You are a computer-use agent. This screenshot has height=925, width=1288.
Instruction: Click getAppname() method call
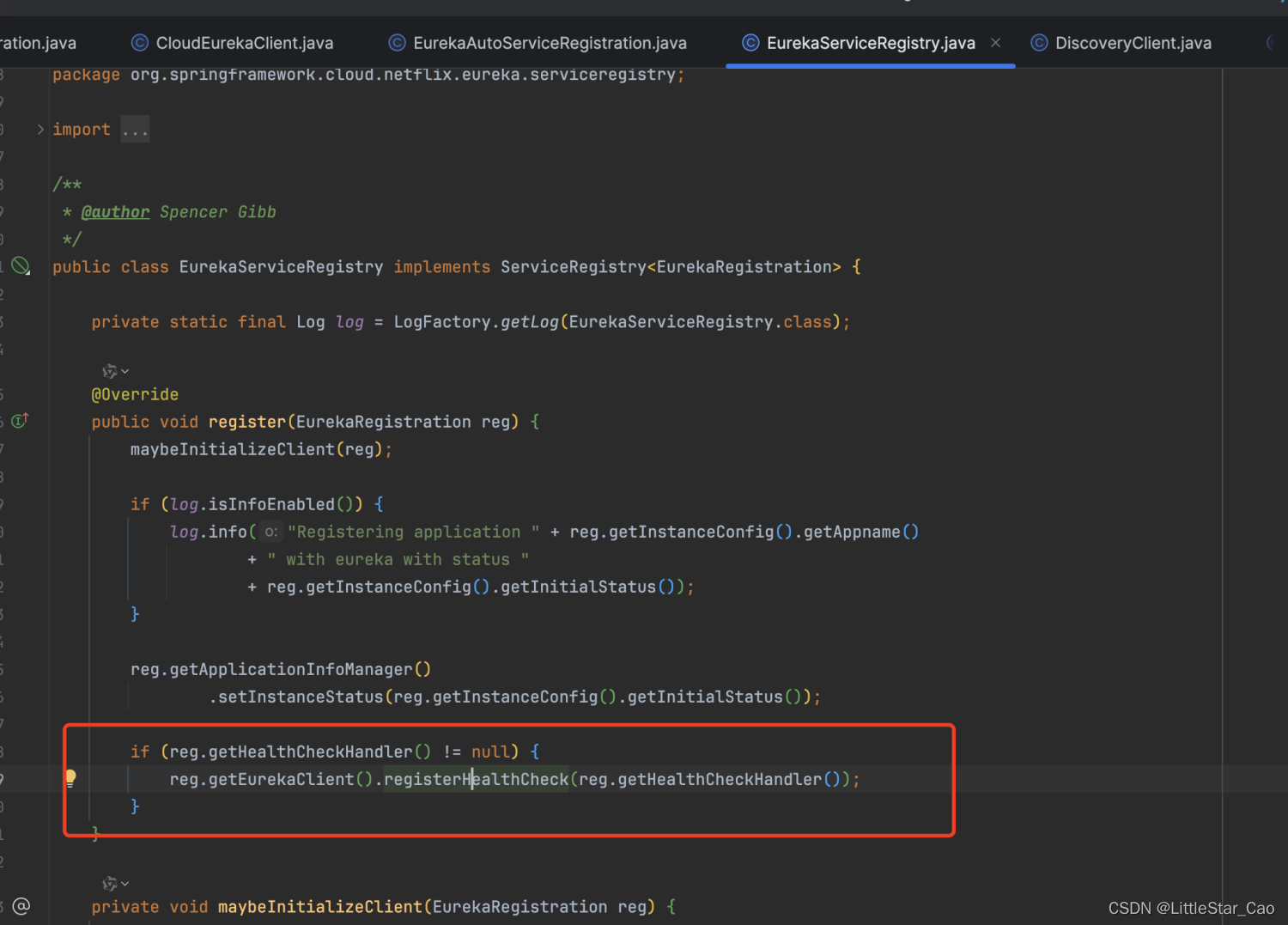pos(861,532)
